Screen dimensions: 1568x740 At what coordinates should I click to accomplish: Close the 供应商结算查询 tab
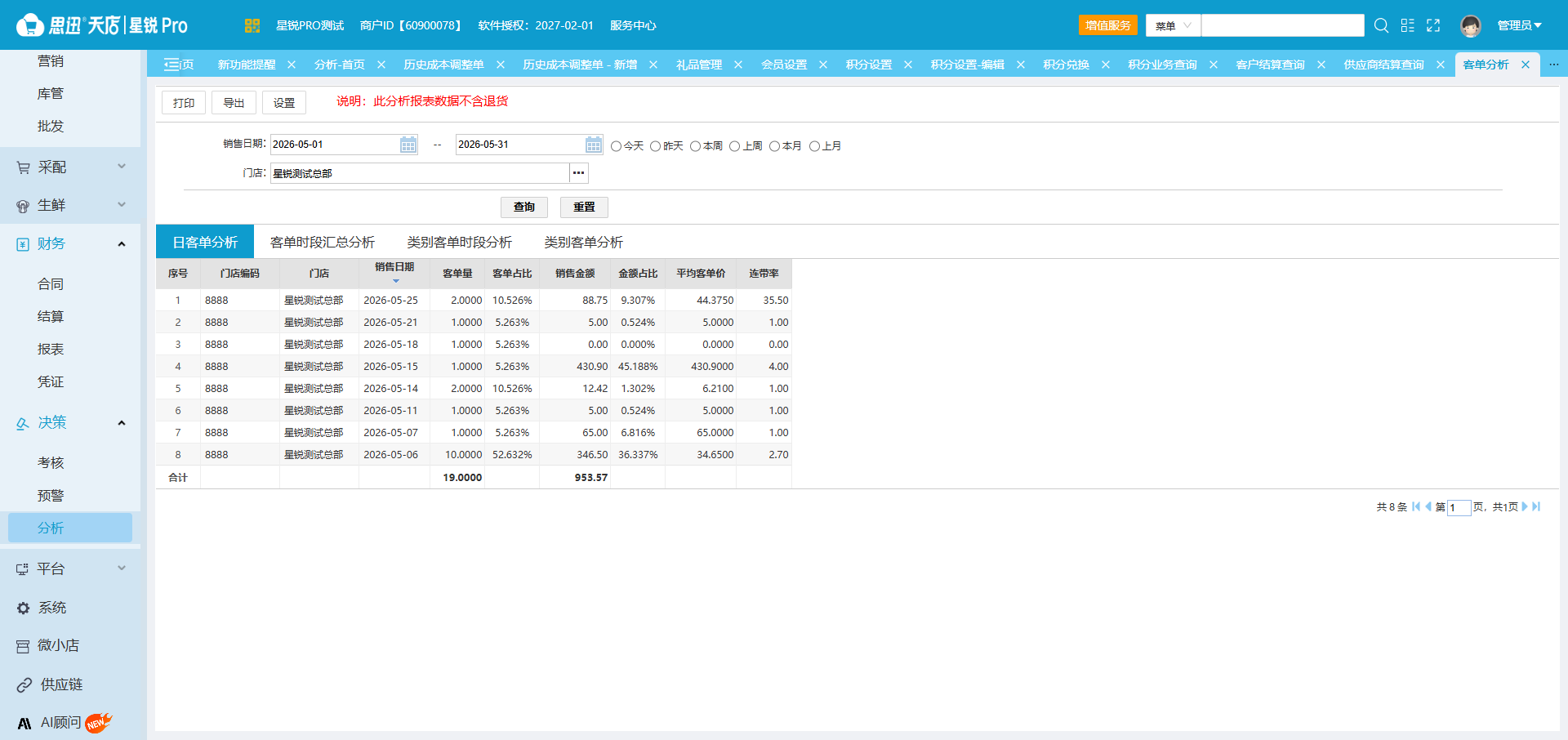pyautogui.click(x=1441, y=65)
